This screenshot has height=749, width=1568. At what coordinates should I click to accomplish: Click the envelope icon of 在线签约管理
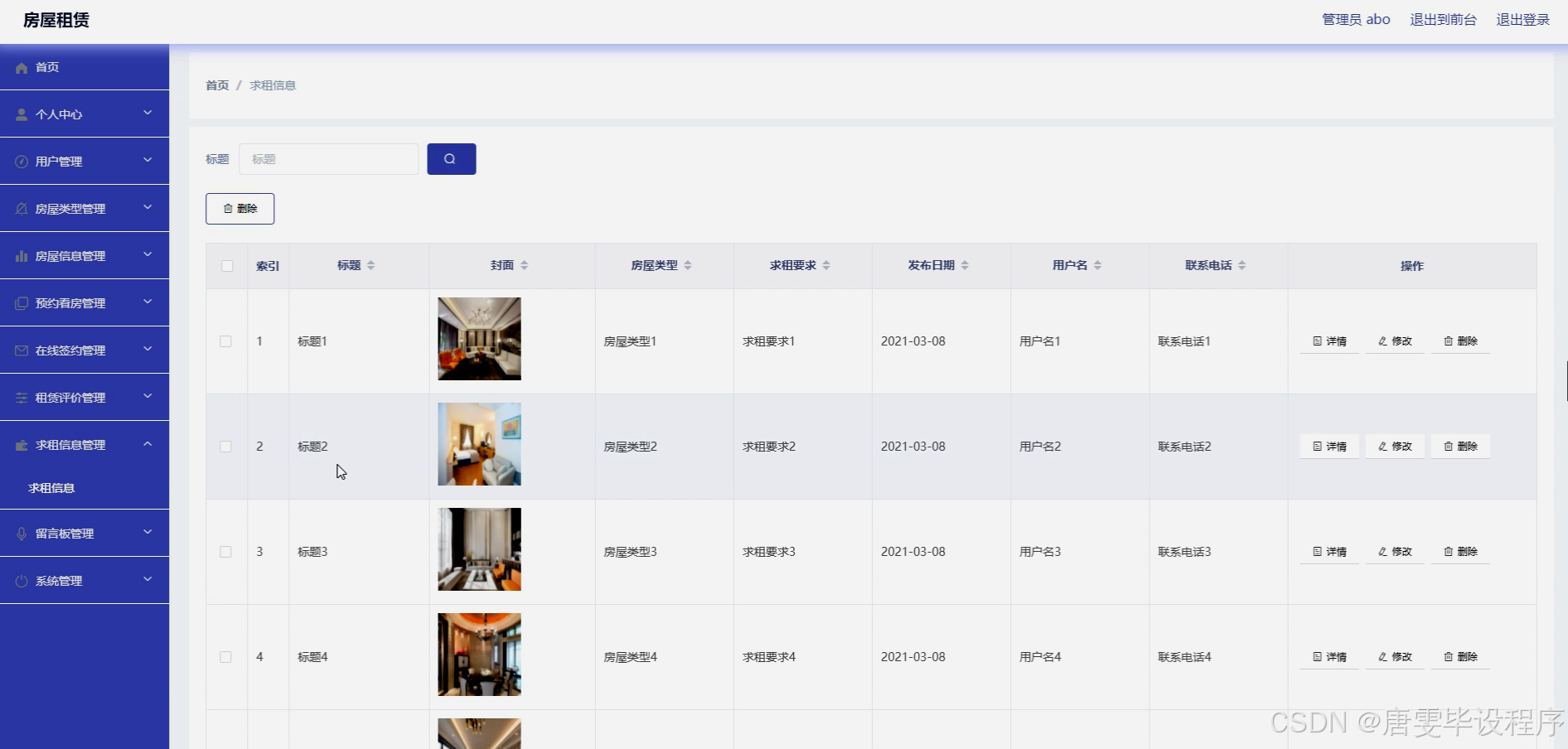(22, 350)
